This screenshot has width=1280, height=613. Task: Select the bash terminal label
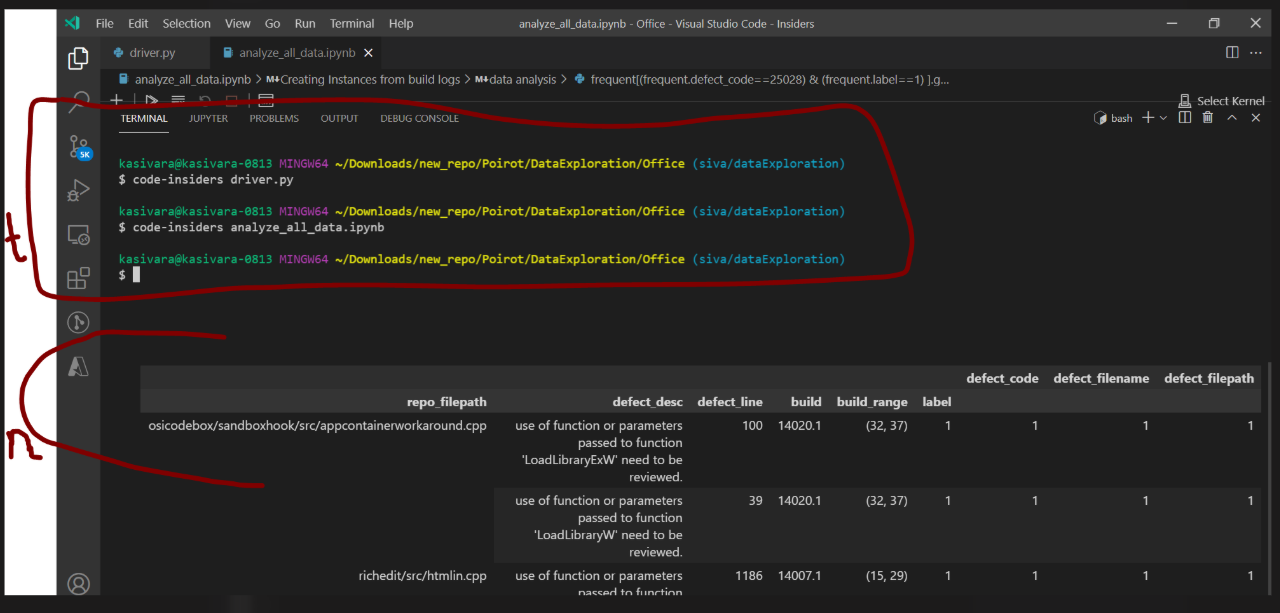click(1114, 118)
